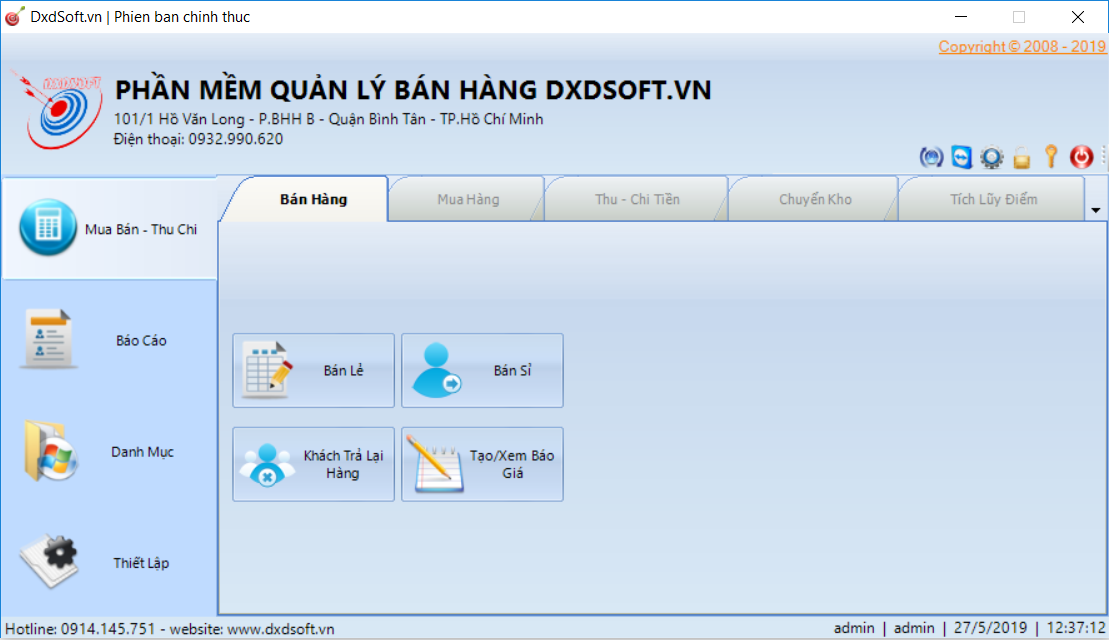Click the date 27/5/2019 in status bar
The height and width of the screenshot is (640, 1109).
[x=989, y=628]
